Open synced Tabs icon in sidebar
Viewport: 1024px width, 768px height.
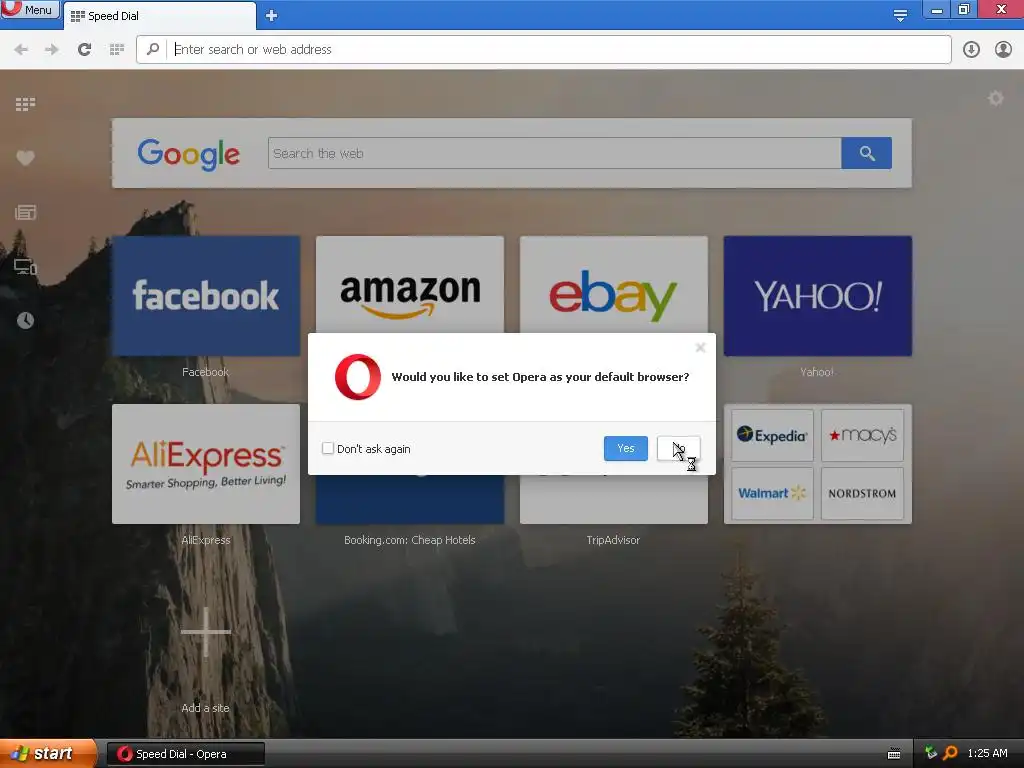pos(25,266)
